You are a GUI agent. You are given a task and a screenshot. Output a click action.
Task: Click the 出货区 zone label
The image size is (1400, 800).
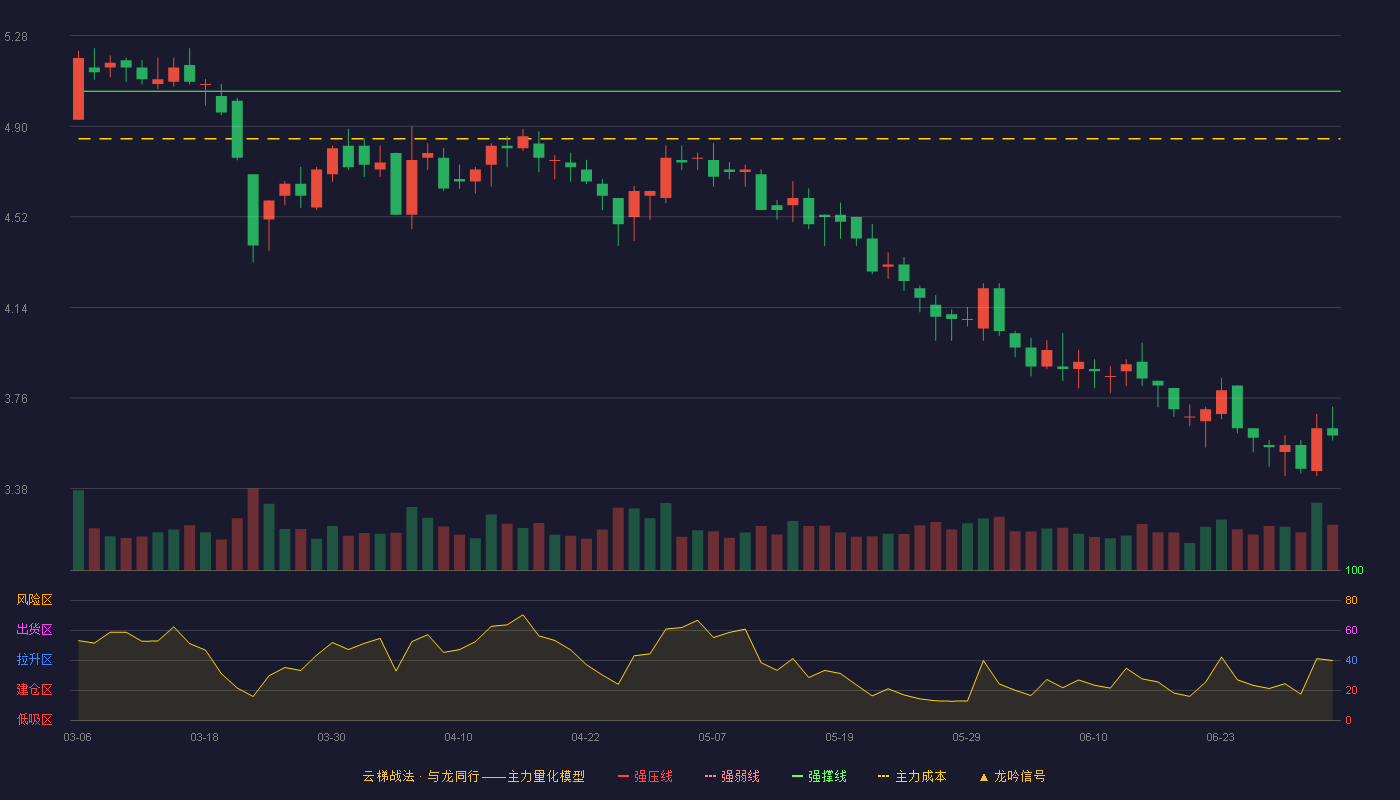tap(34, 630)
